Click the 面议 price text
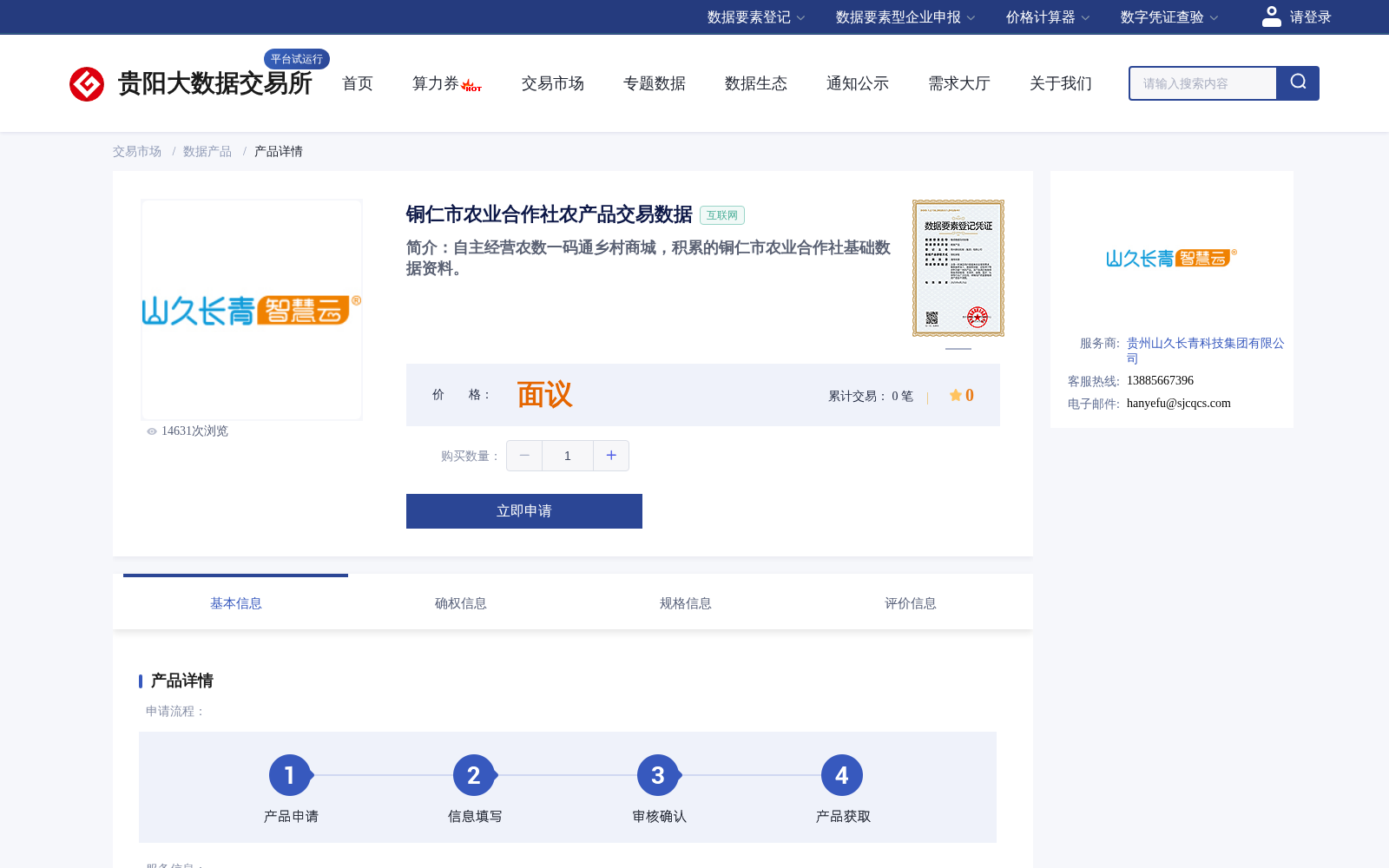 pyautogui.click(x=544, y=395)
